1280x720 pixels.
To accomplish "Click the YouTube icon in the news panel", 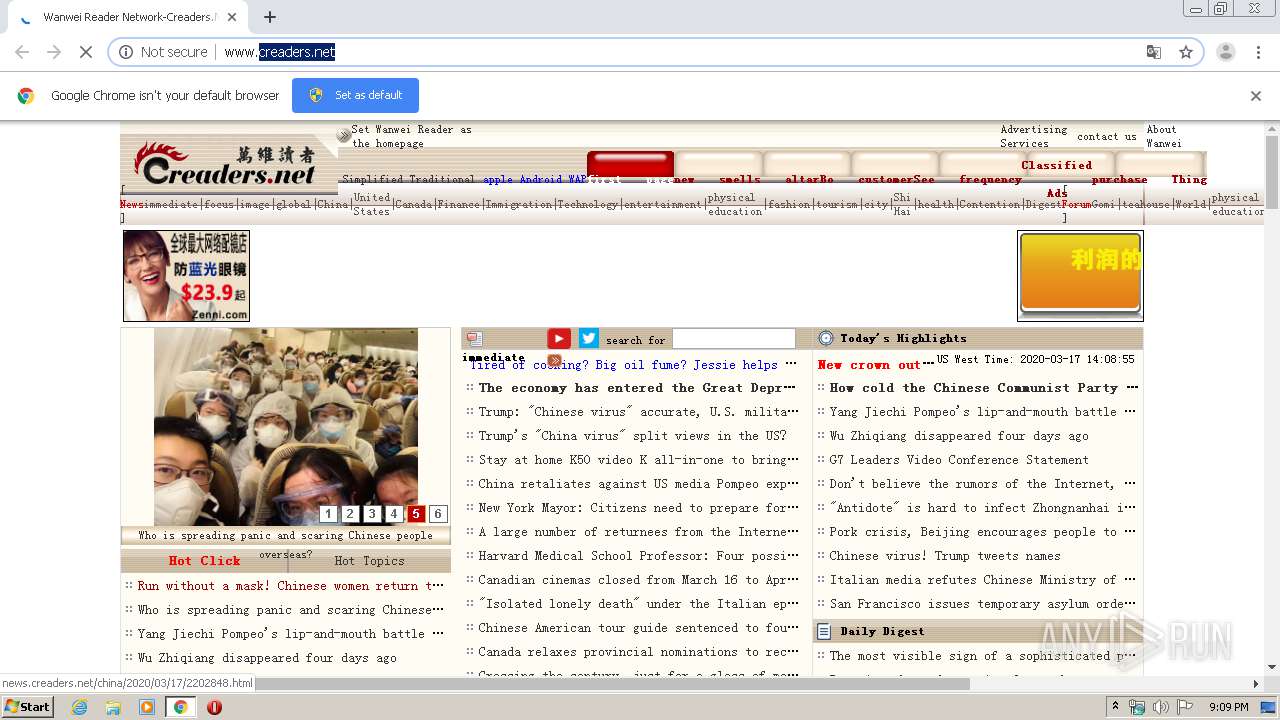I will pyautogui.click(x=559, y=339).
